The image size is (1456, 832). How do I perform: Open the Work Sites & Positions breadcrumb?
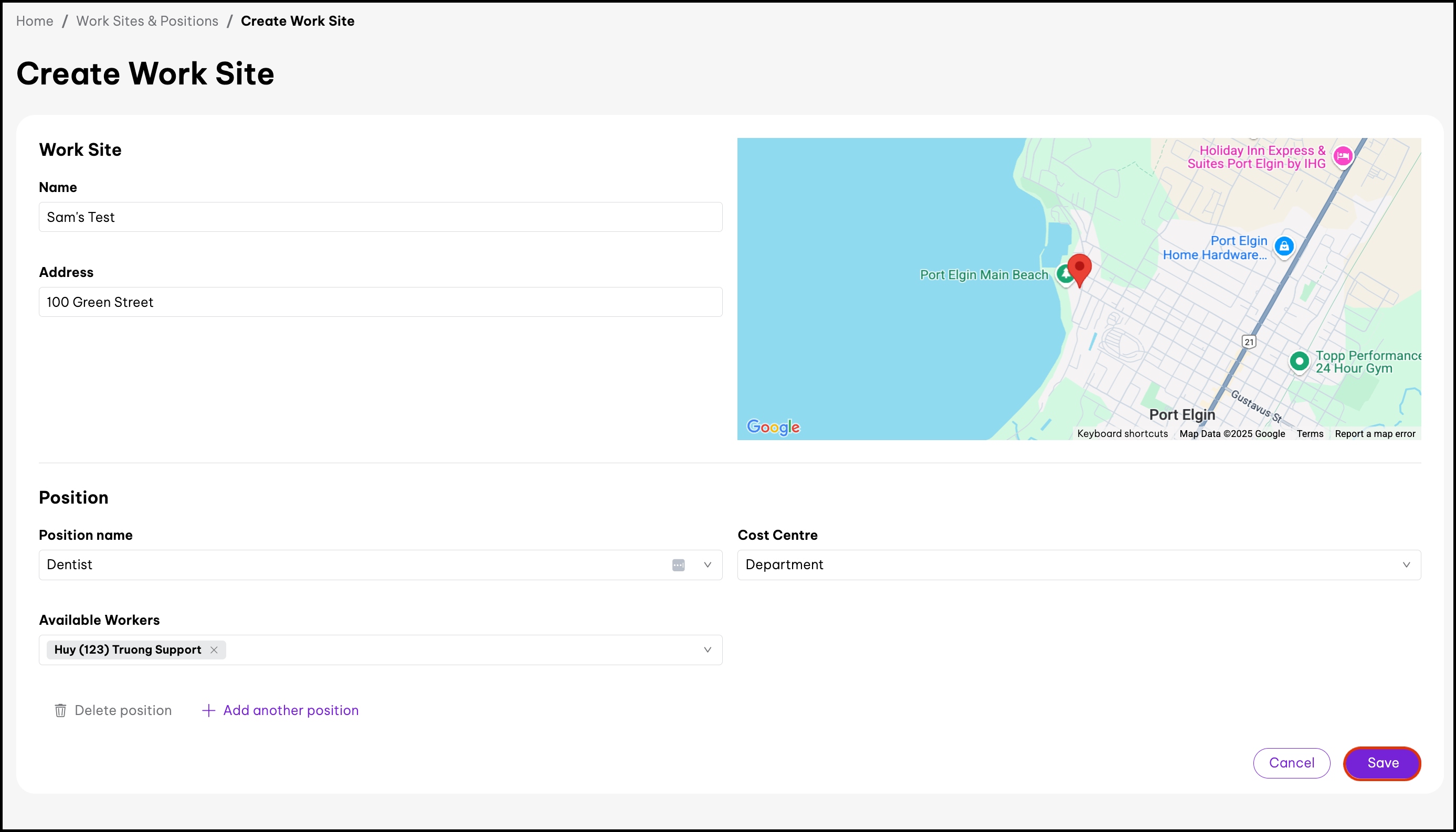coord(147,21)
